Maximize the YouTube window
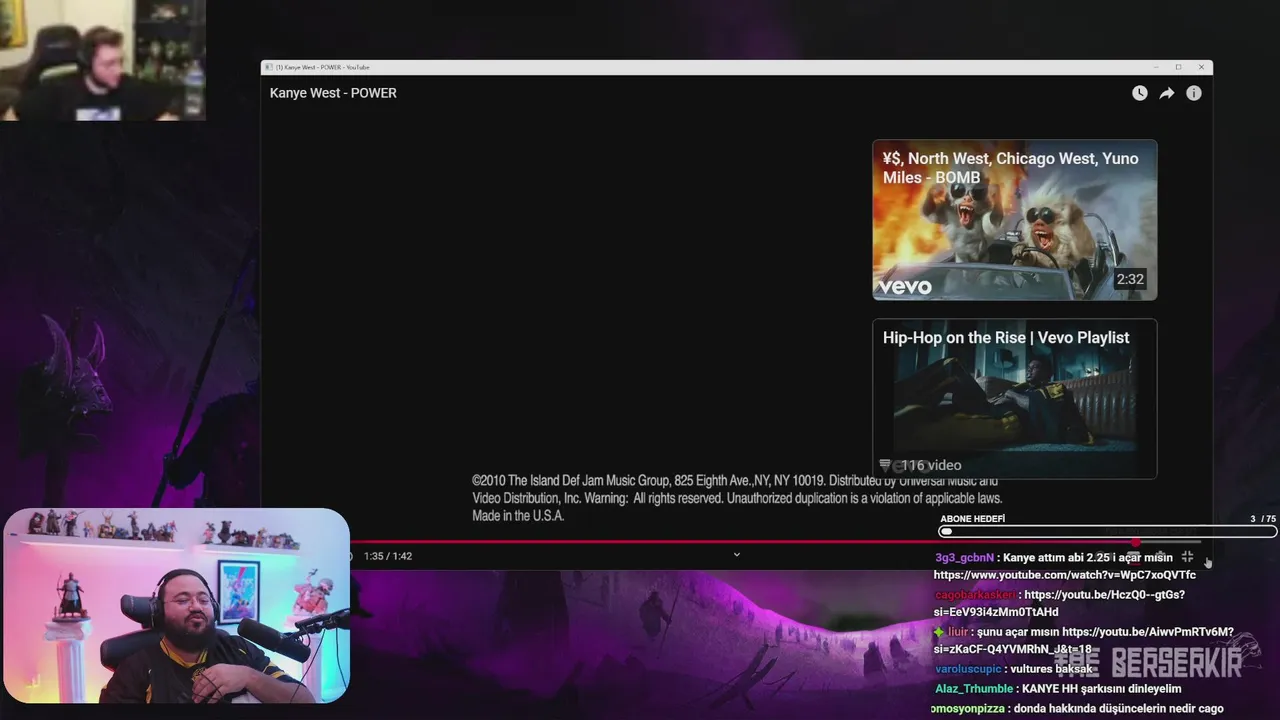Viewport: 1280px width, 720px height. pyautogui.click(x=1178, y=67)
